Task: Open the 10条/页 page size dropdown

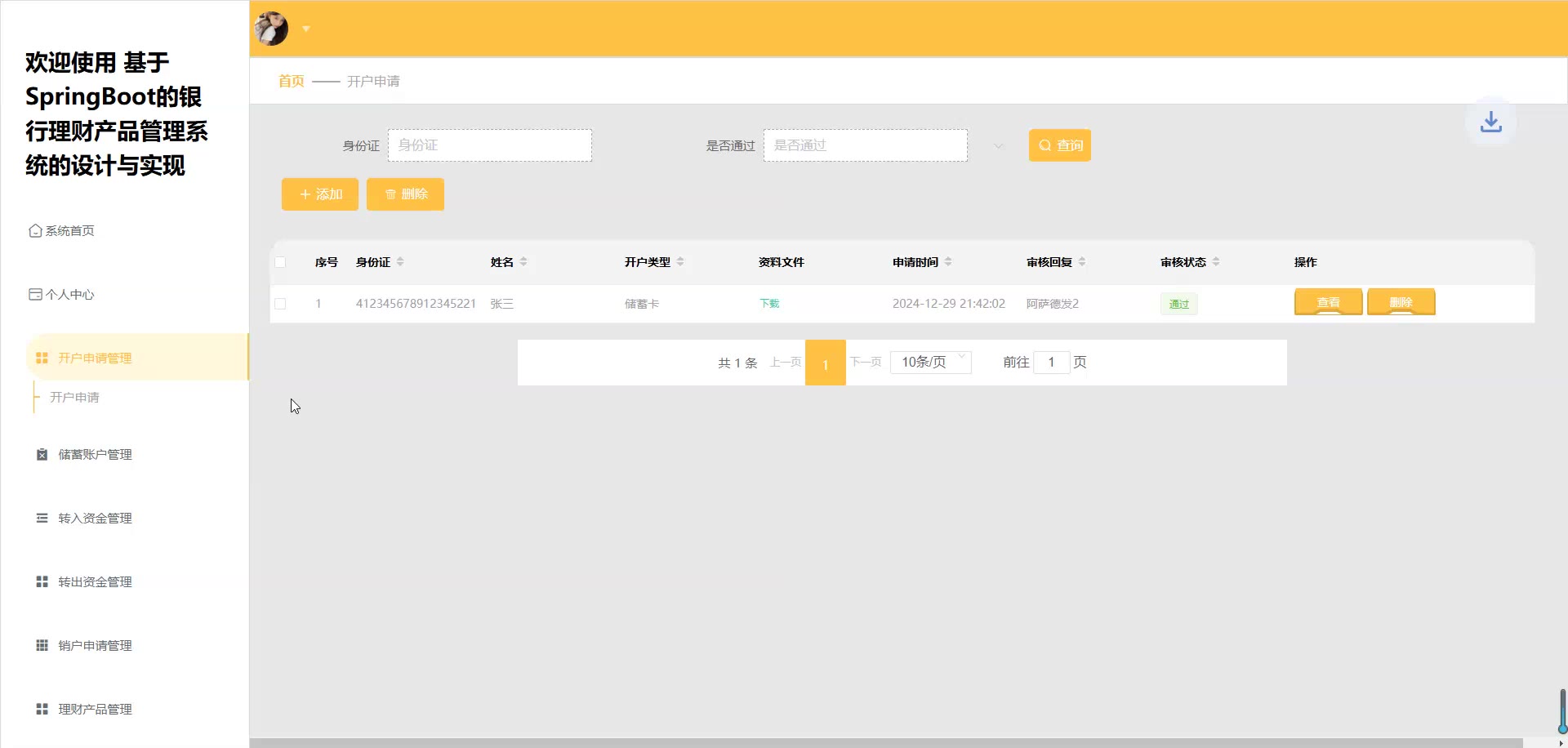Action: (930, 362)
